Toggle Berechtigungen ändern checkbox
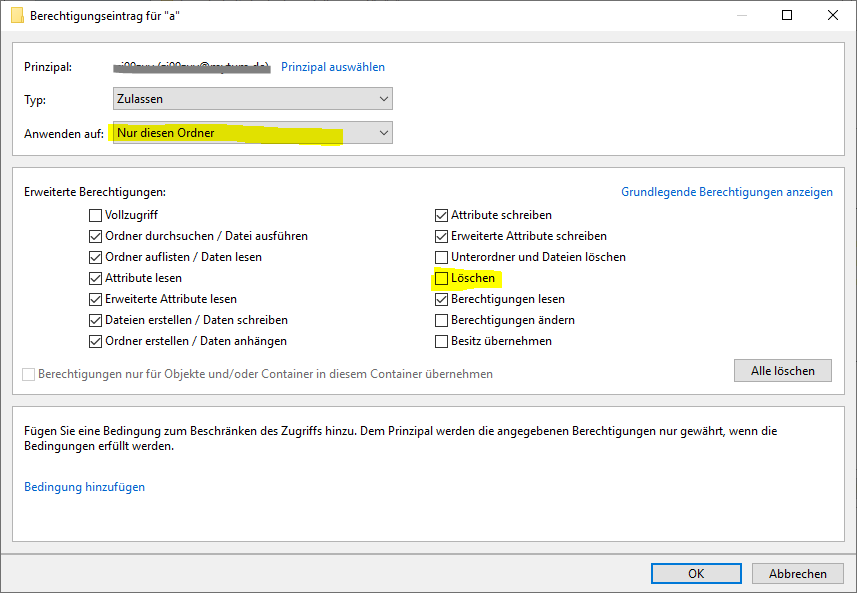Viewport: 857px width, 593px height. click(442, 320)
